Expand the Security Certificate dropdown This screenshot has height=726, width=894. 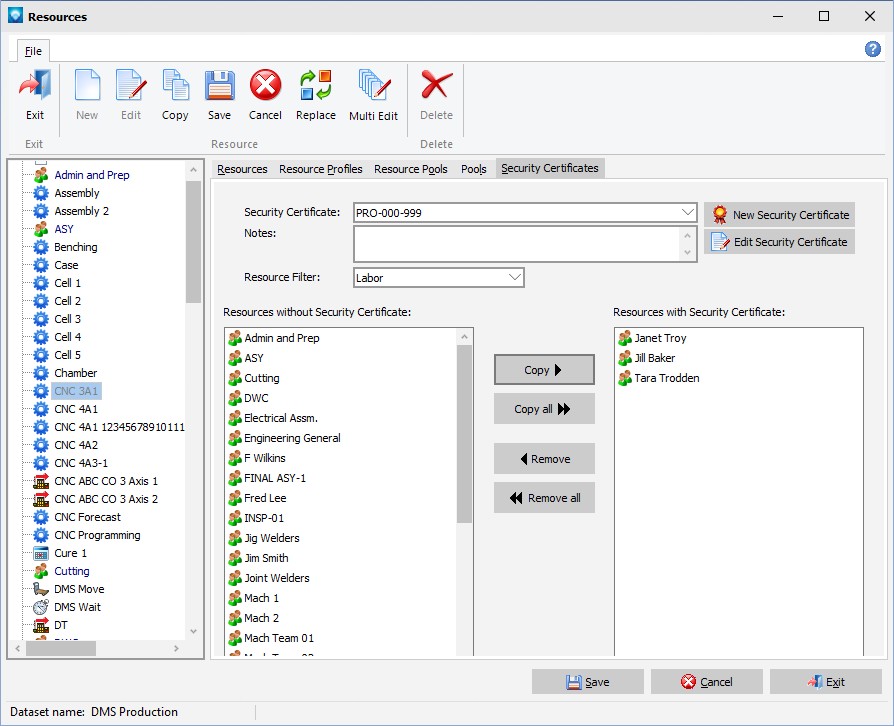click(687, 213)
